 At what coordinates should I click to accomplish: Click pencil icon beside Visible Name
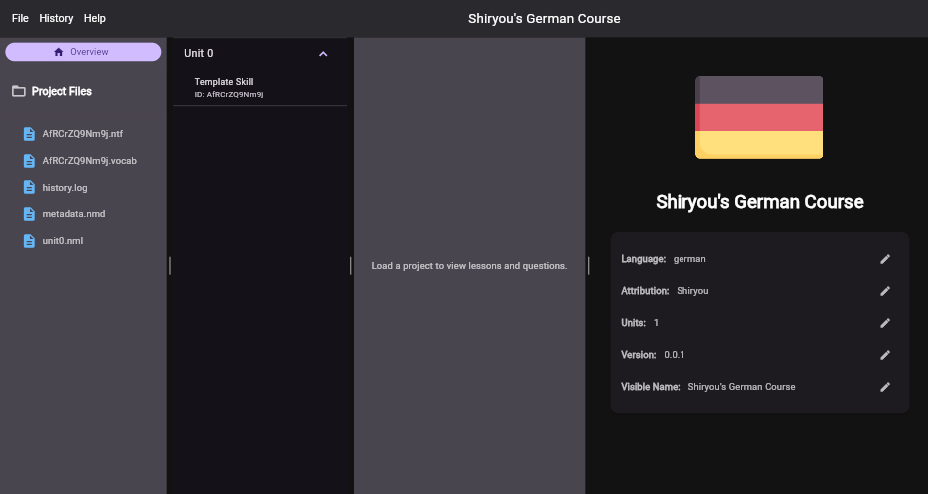tap(884, 387)
